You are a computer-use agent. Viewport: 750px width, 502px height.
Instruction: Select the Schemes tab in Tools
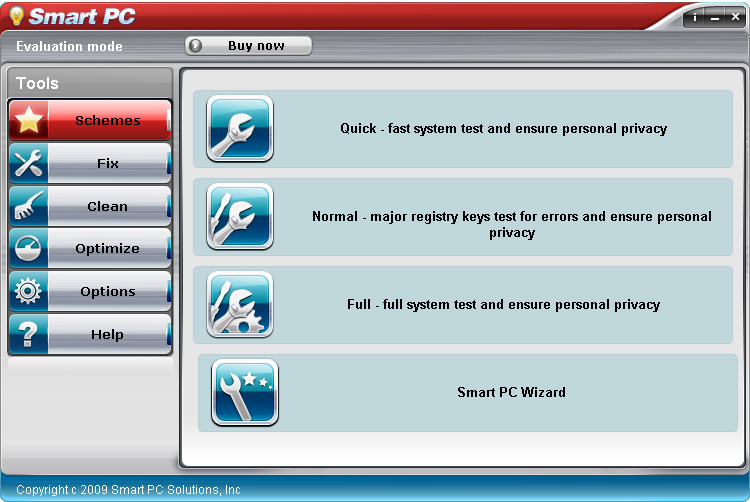(x=90, y=120)
